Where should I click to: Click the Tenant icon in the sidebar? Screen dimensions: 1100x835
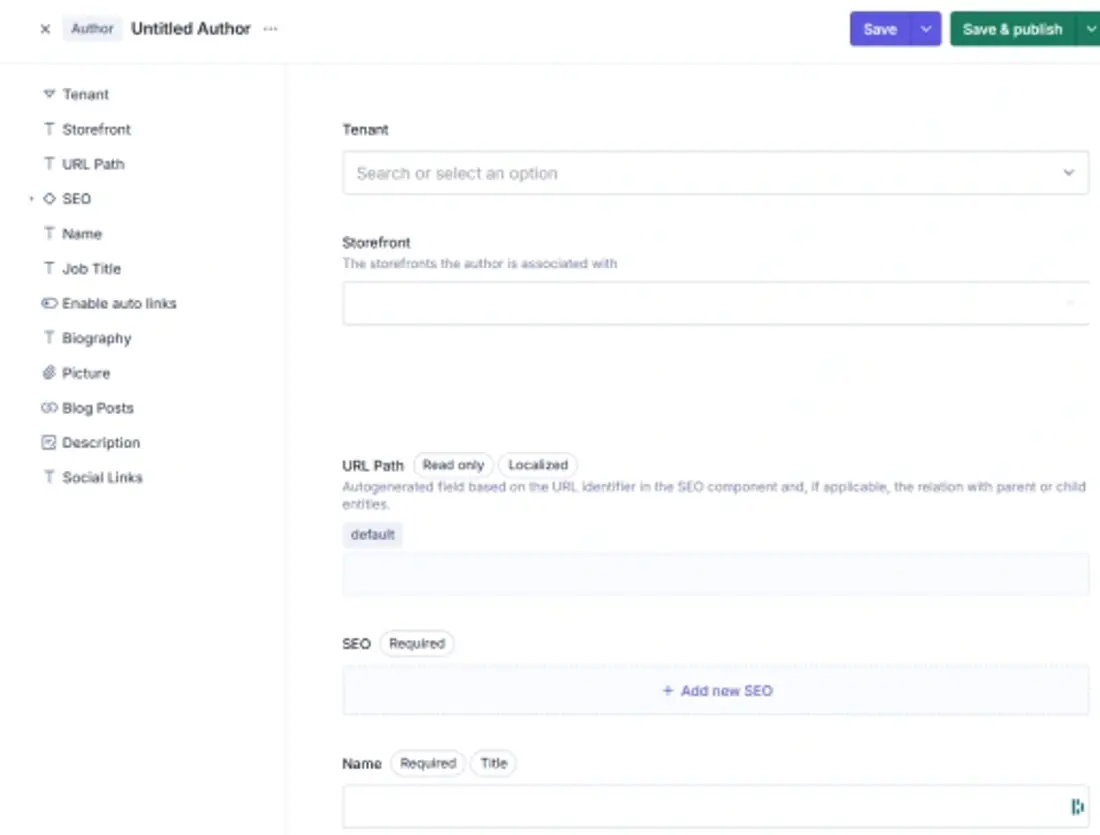click(x=49, y=94)
